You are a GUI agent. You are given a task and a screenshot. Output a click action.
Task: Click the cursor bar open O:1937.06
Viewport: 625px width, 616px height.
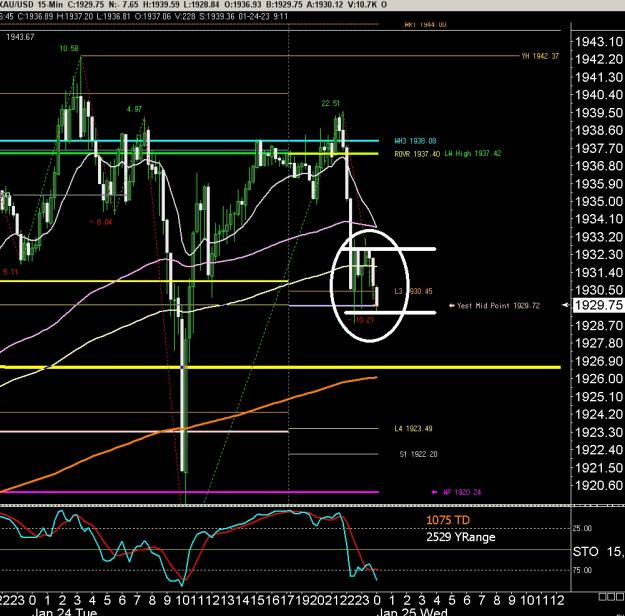153,16
